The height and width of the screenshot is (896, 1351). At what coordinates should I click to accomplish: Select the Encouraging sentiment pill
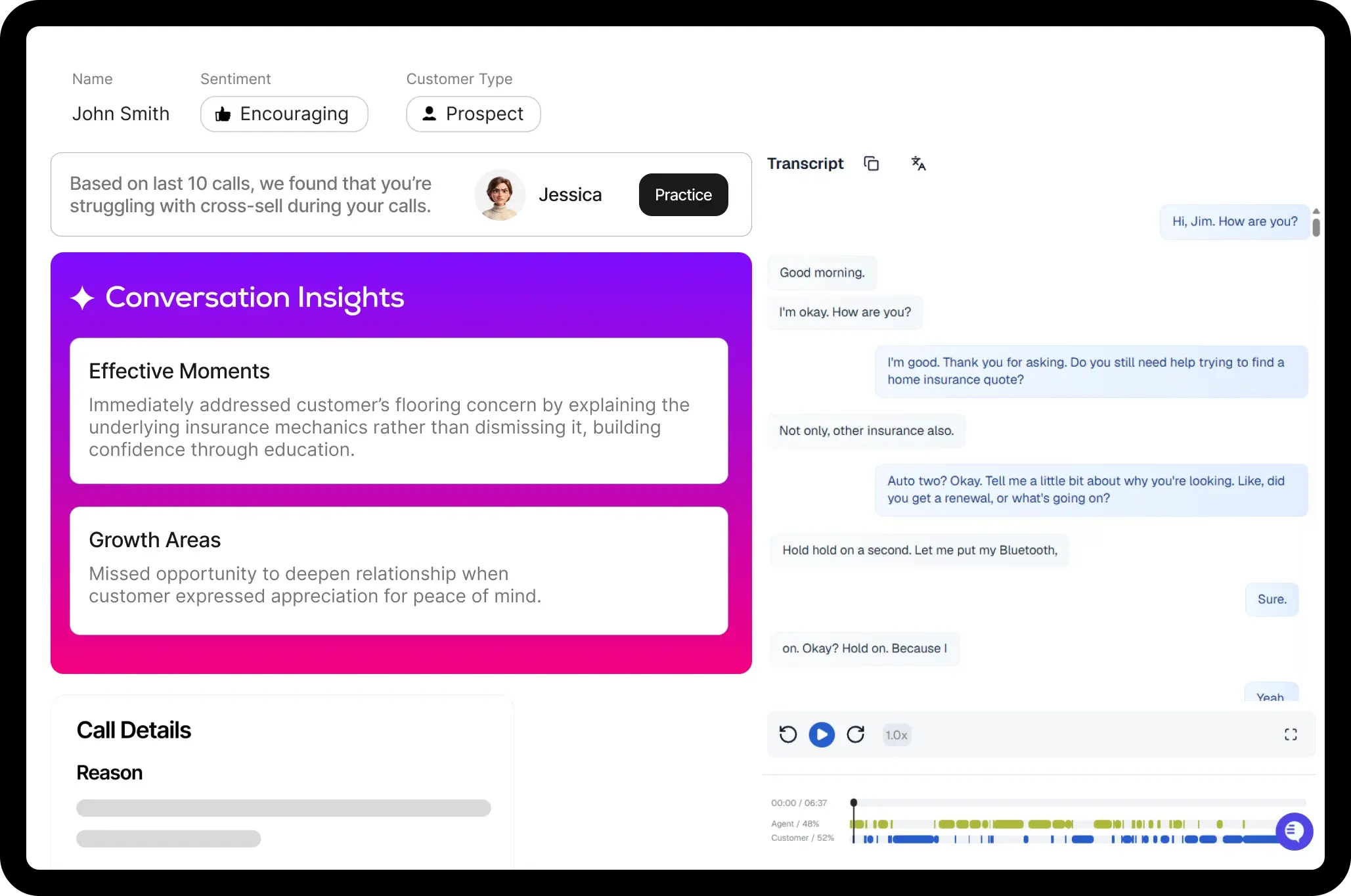click(x=284, y=114)
